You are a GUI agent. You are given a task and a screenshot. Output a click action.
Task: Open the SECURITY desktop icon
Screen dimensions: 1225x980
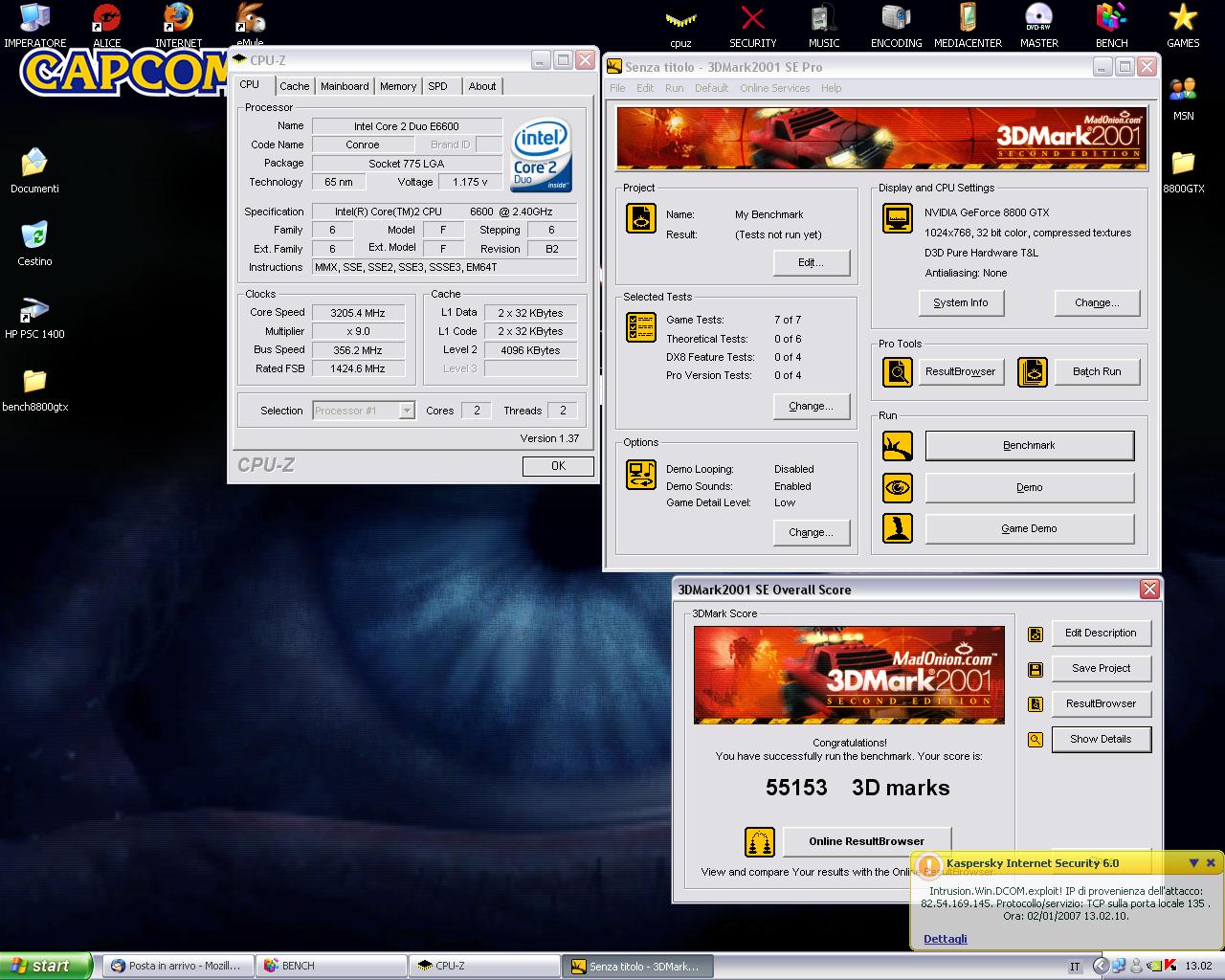[x=753, y=19]
